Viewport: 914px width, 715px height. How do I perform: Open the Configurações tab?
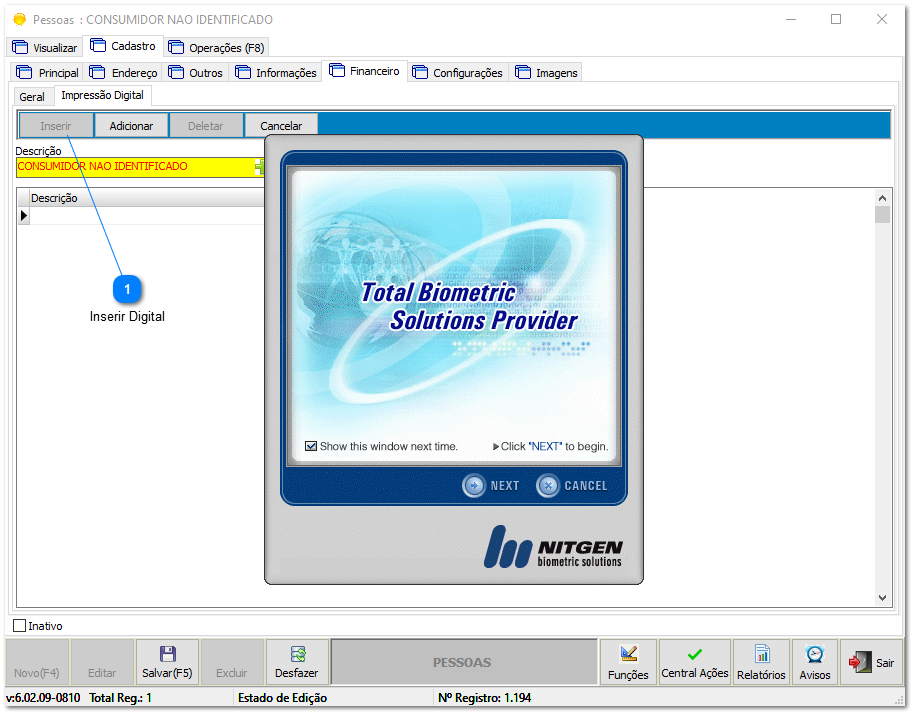pos(458,73)
